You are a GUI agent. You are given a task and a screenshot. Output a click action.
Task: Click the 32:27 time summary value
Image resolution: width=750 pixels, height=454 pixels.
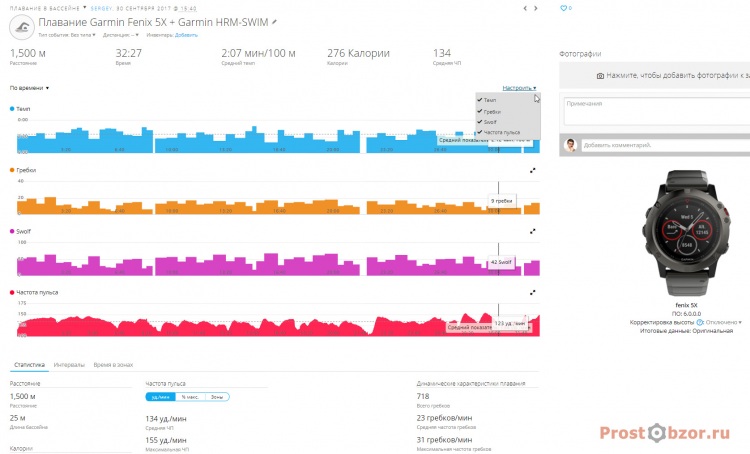tap(129, 54)
